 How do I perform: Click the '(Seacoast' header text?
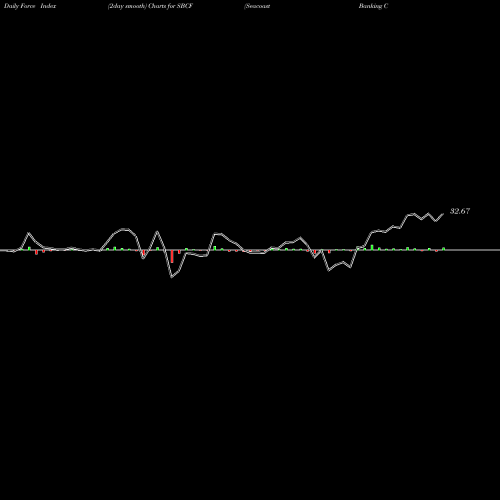[257, 6]
